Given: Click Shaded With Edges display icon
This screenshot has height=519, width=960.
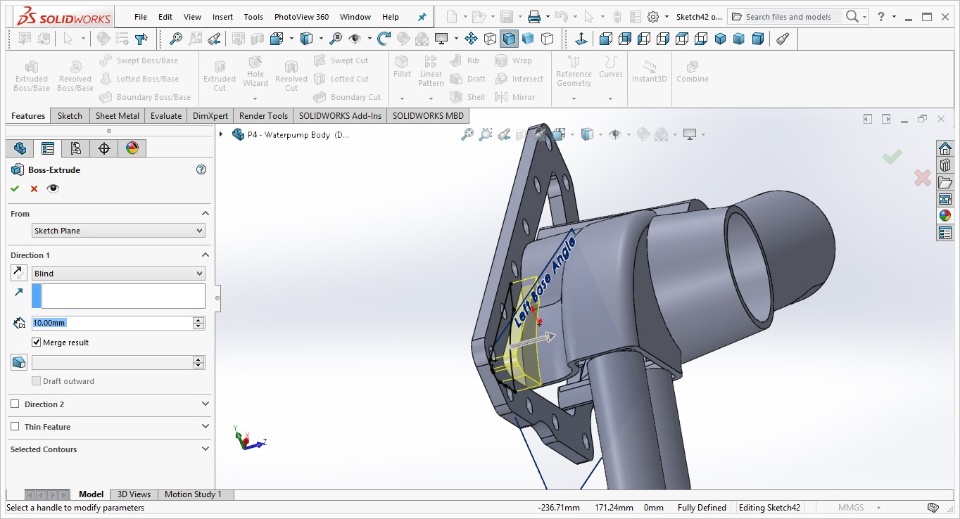Looking at the screenshot, I should pos(509,39).
